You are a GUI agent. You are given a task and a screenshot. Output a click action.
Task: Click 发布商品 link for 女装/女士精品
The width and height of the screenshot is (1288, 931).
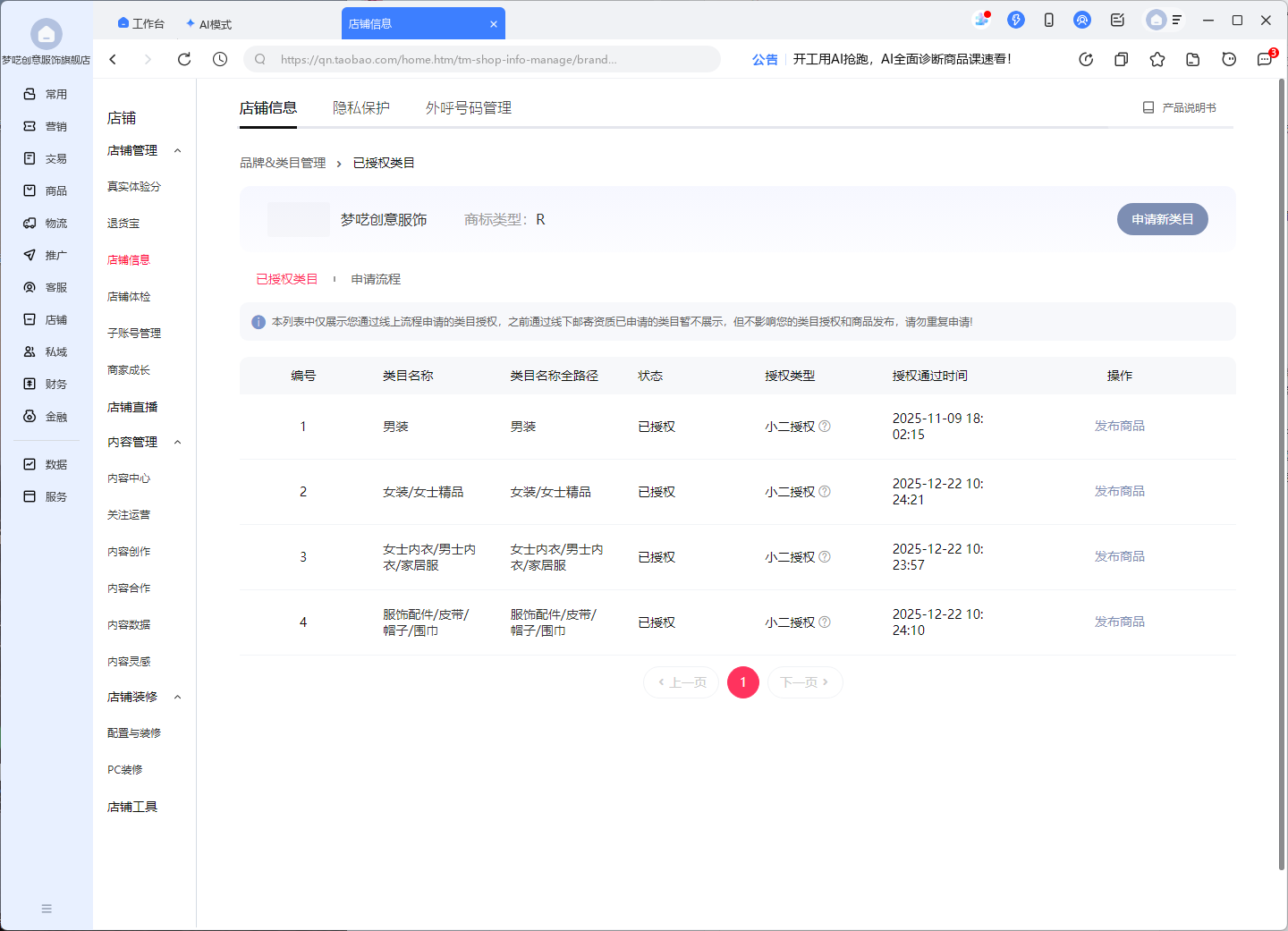[1119, 491]
